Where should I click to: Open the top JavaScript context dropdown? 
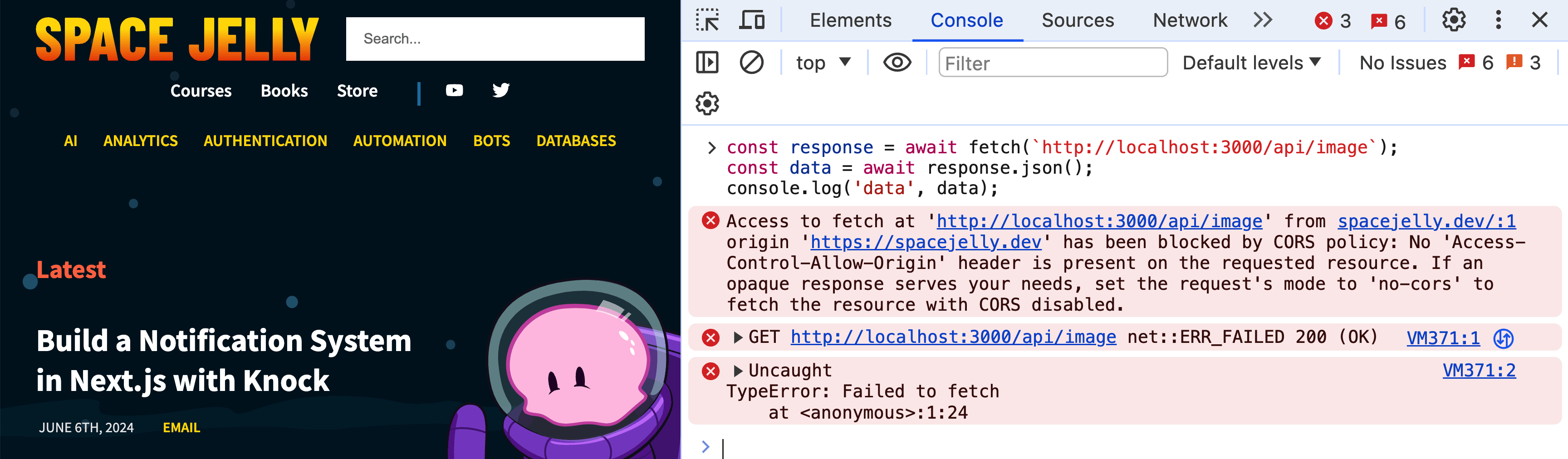coord(823,62)
